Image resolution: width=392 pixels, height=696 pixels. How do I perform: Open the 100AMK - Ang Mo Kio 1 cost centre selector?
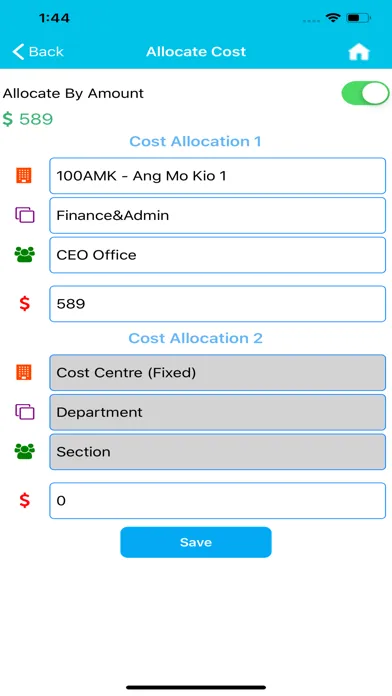(218, 176)
